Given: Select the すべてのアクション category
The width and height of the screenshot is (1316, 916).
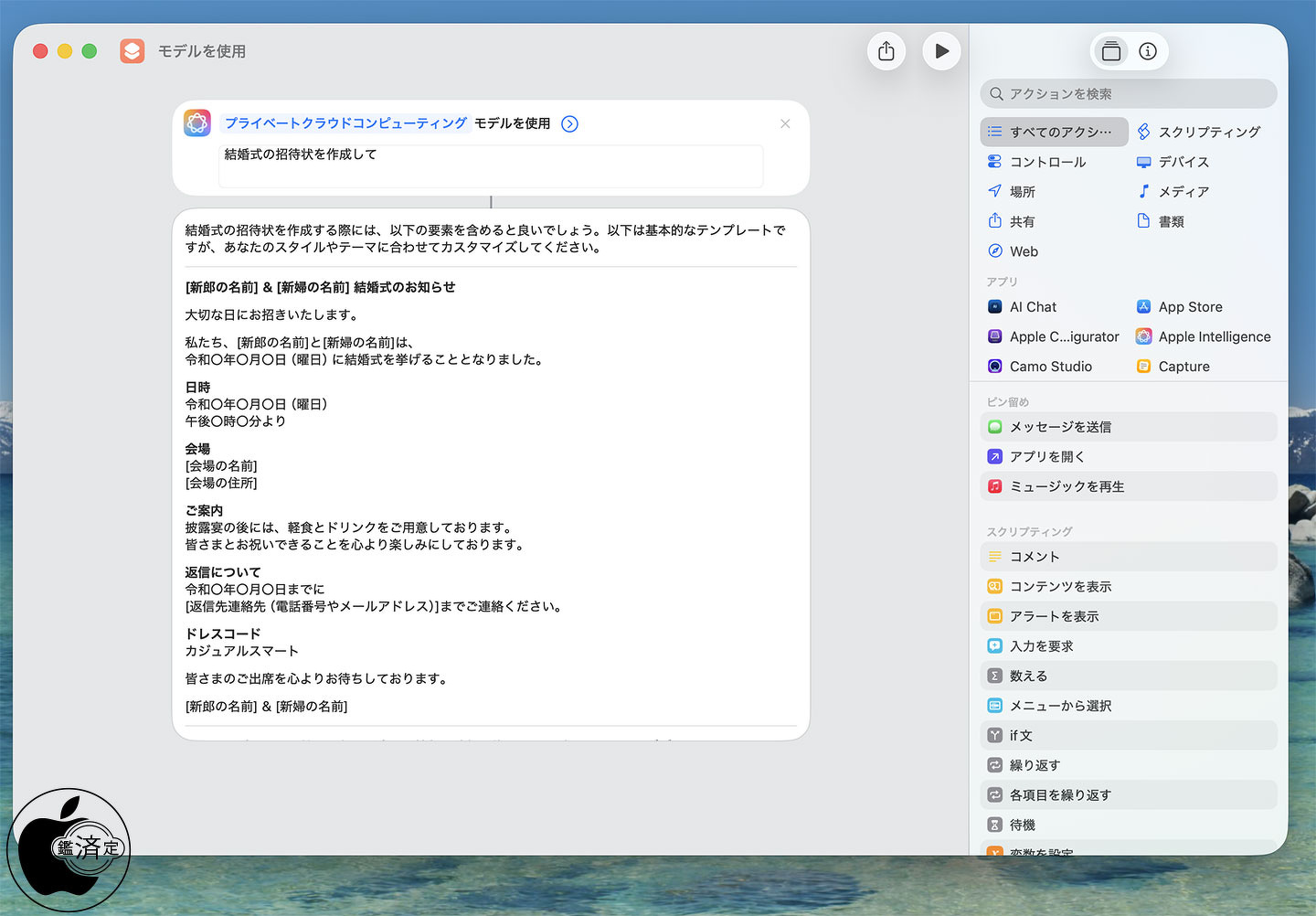Looking at the screenshot, I should click(1054, 132).
